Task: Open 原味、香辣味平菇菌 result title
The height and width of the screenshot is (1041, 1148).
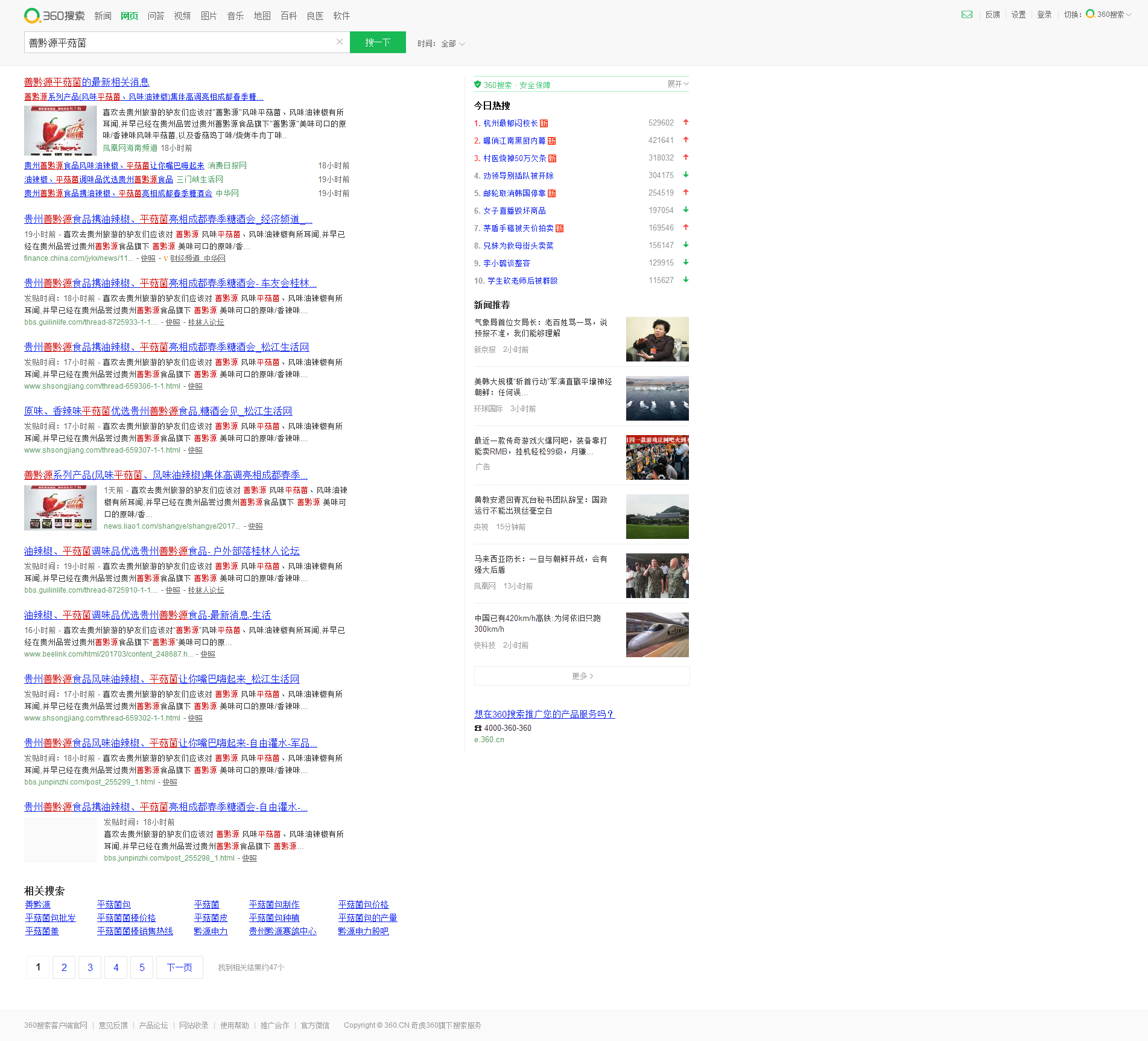Action: [x=158, y=411]
